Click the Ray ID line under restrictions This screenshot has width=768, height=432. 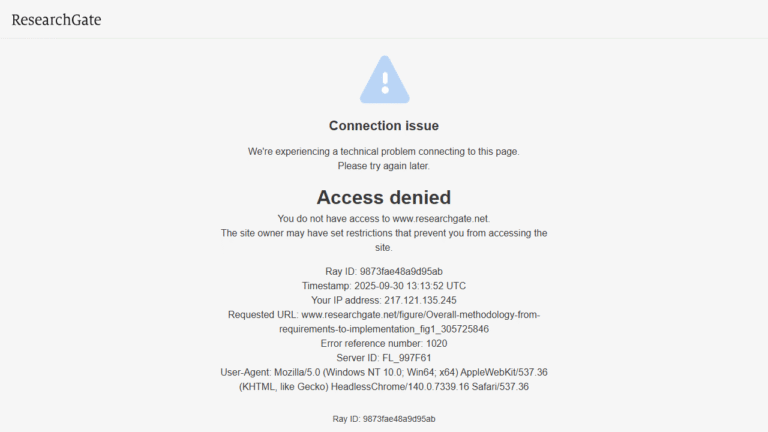tap(384, 271)
